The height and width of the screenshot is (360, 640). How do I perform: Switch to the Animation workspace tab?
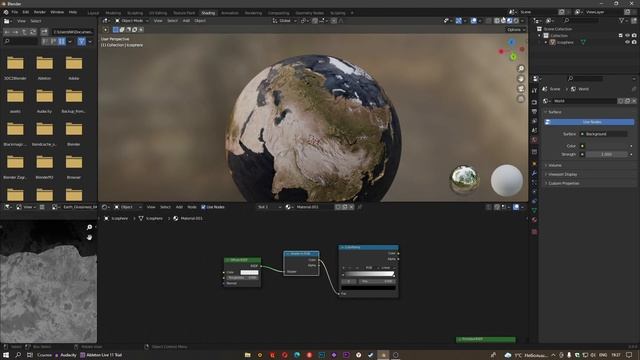tap(230, 13)
